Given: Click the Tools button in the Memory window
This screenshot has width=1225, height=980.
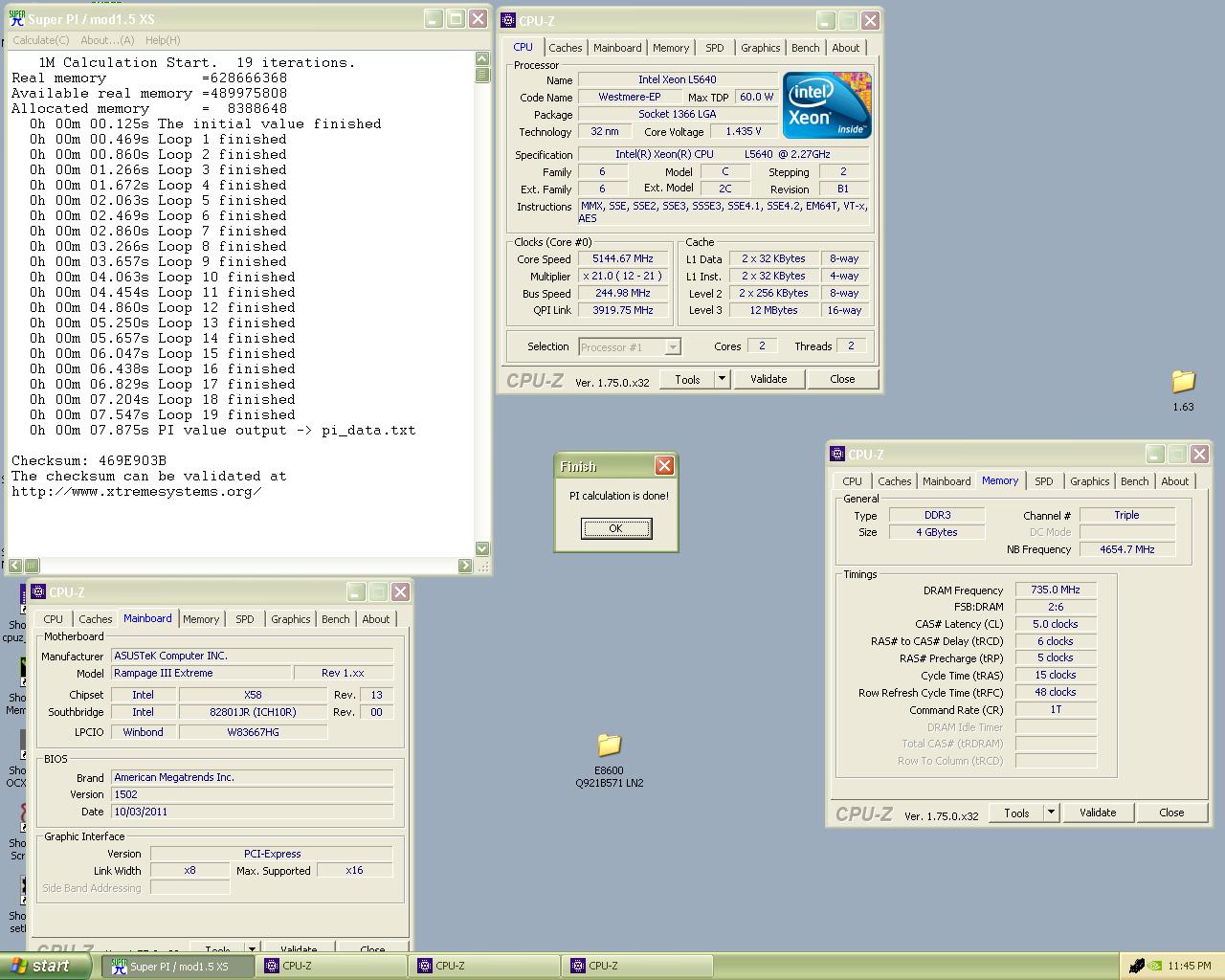Looking at the screenshot, I should [x=1016, y=813].
